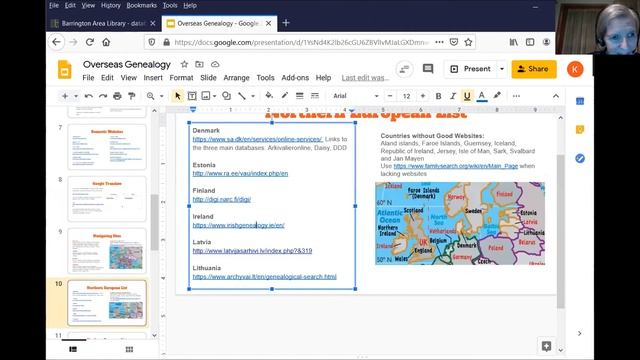Click the text box tool
The width and height of the screenshot is (640, 360).
point(192,96)
